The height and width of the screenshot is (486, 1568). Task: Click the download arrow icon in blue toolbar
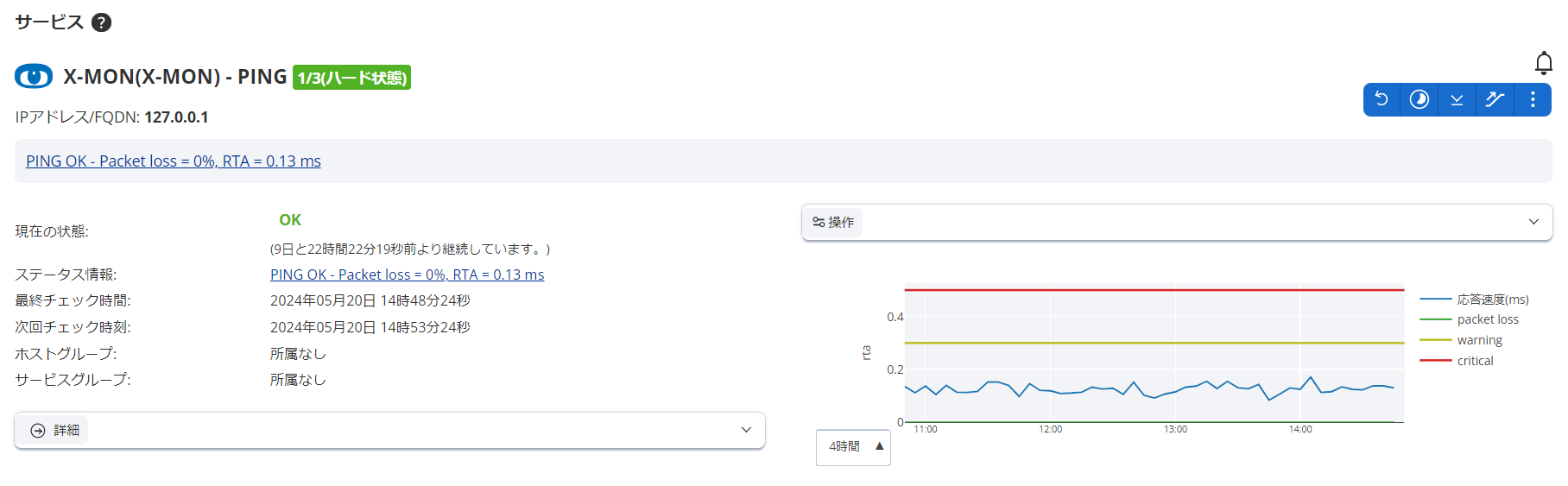(1457, 99)
